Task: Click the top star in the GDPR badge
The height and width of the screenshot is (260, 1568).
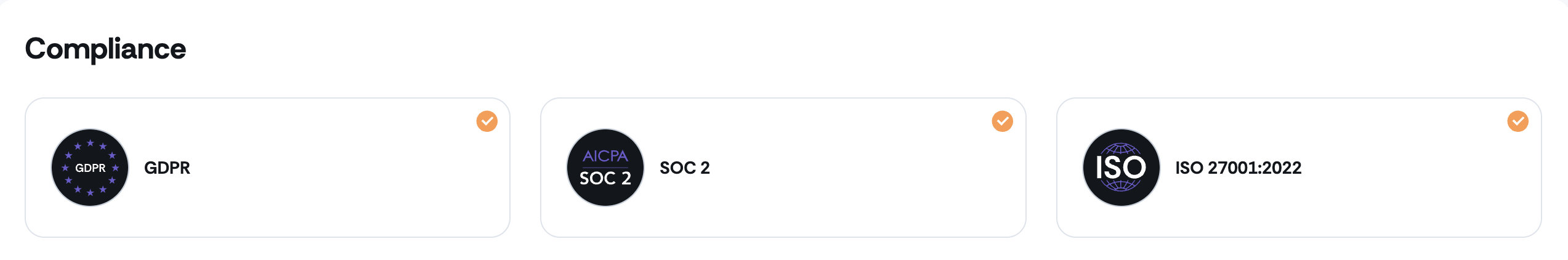Action: pos(90,143)
